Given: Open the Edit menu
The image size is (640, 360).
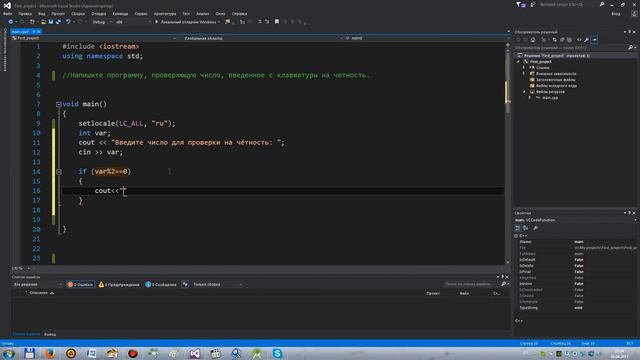Looking at the screenshot, I should coord(25,13).
